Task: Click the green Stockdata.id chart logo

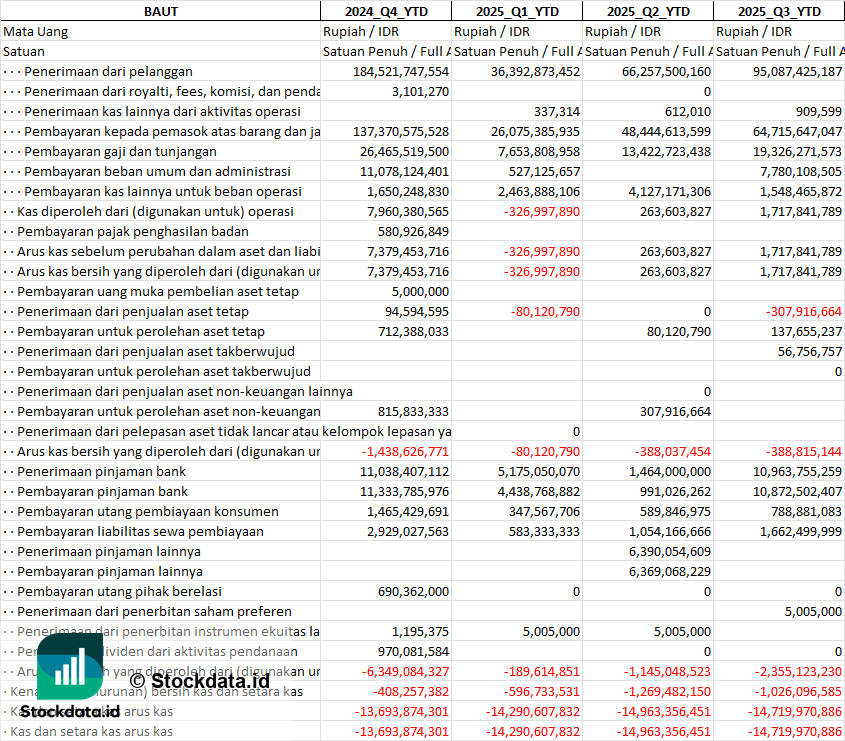Action: [69, 666]
